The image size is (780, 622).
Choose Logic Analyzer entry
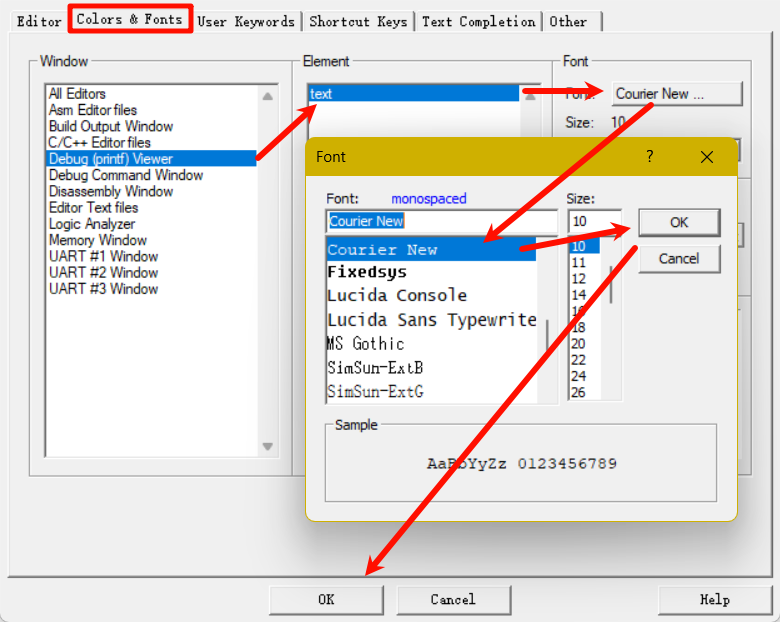point(151,224)
